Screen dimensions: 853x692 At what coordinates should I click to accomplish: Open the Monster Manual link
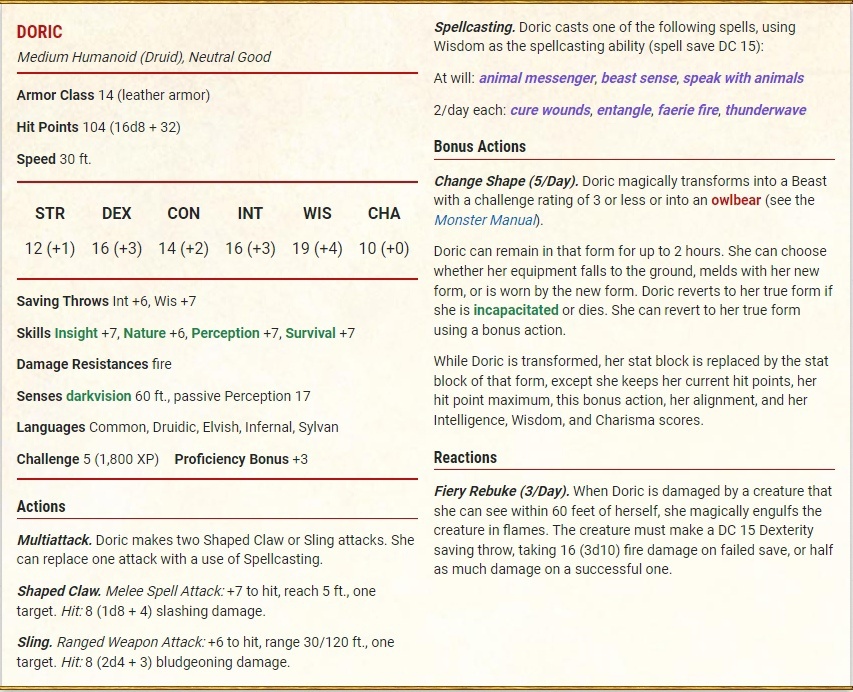(485, 220)
